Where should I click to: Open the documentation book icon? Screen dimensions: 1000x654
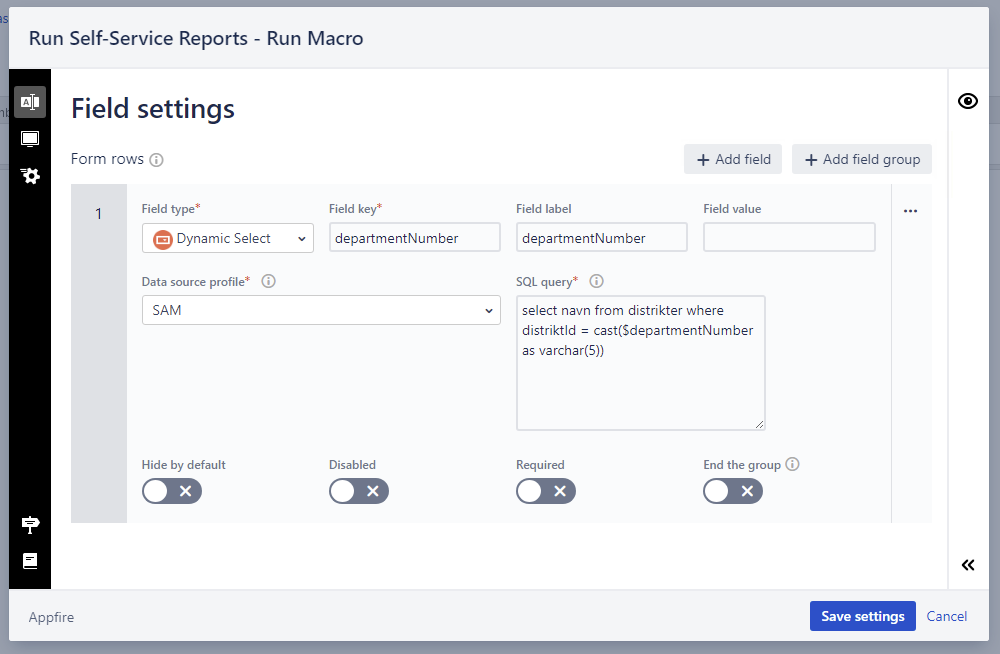point(30,561)
